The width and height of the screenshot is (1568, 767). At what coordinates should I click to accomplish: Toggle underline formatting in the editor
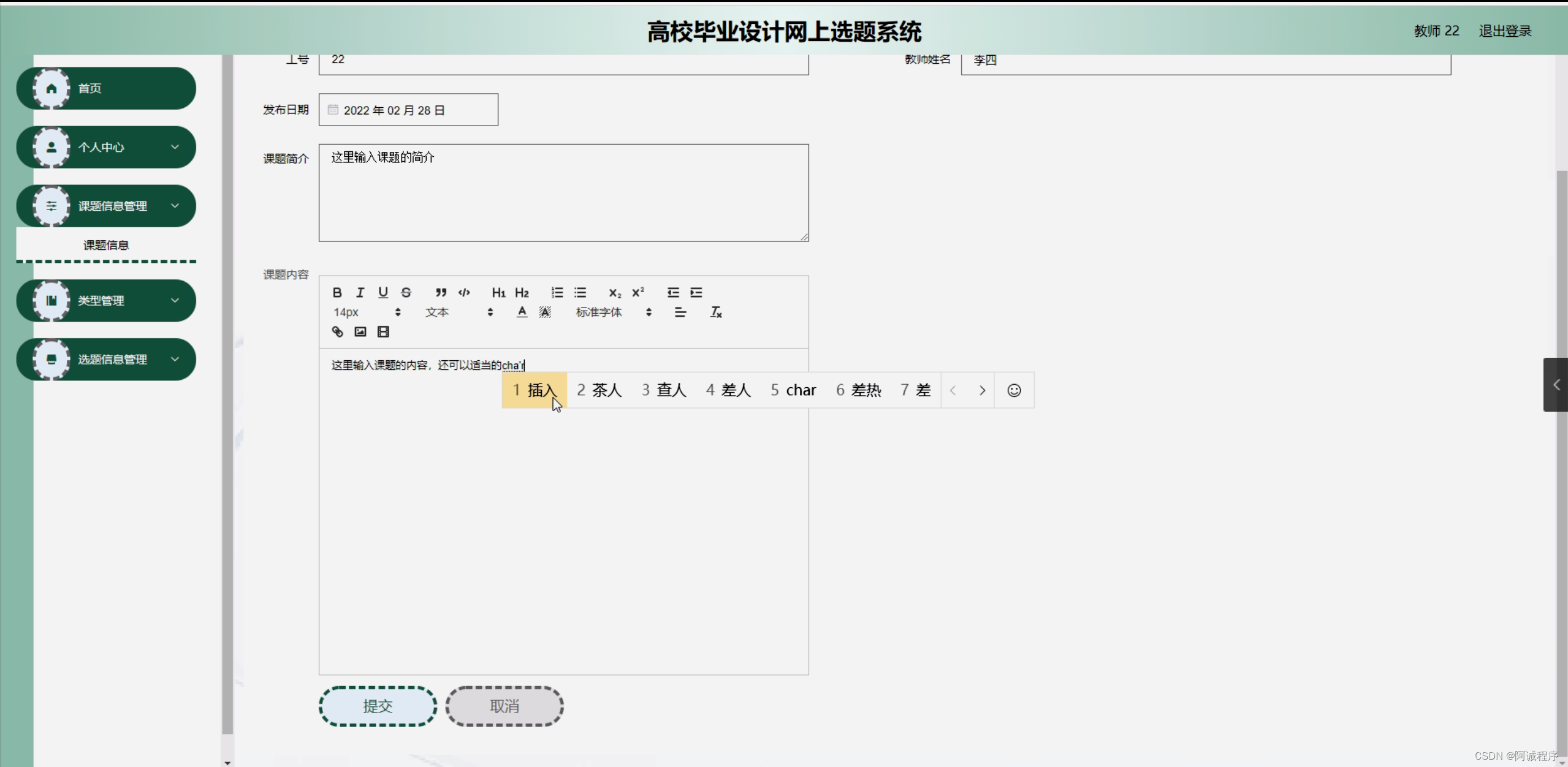[383, 292]
